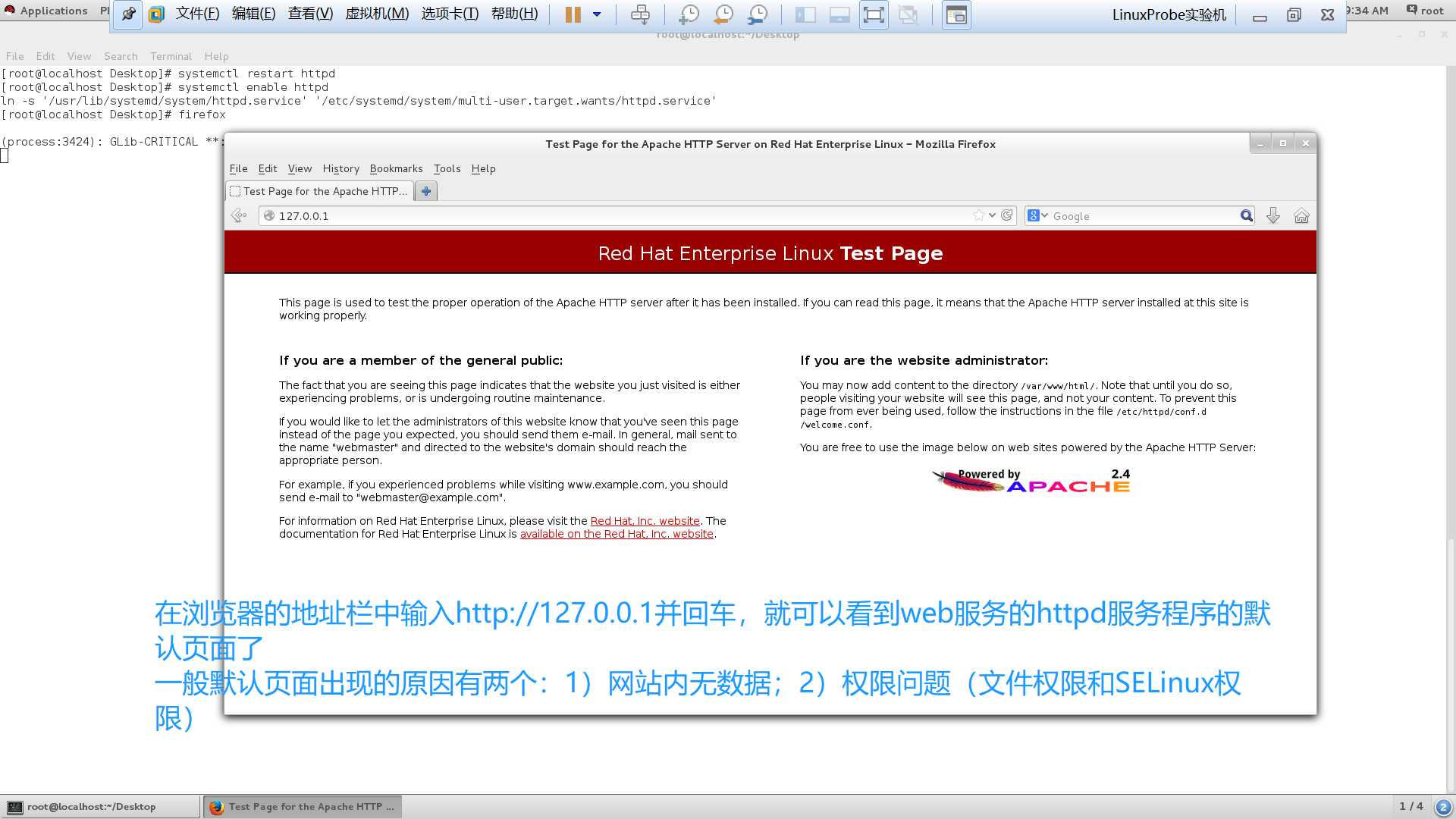
Task: Click available on the Red Hat Inc. website link
Action: [x=617, y=534]
